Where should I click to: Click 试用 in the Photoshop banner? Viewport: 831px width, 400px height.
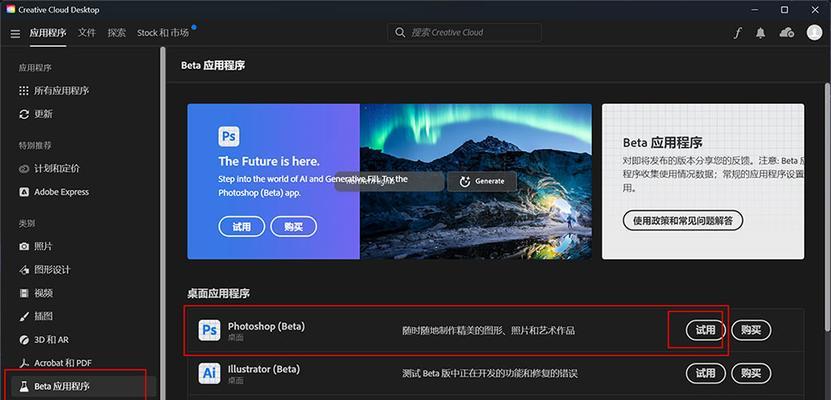[x=242, y=227]
